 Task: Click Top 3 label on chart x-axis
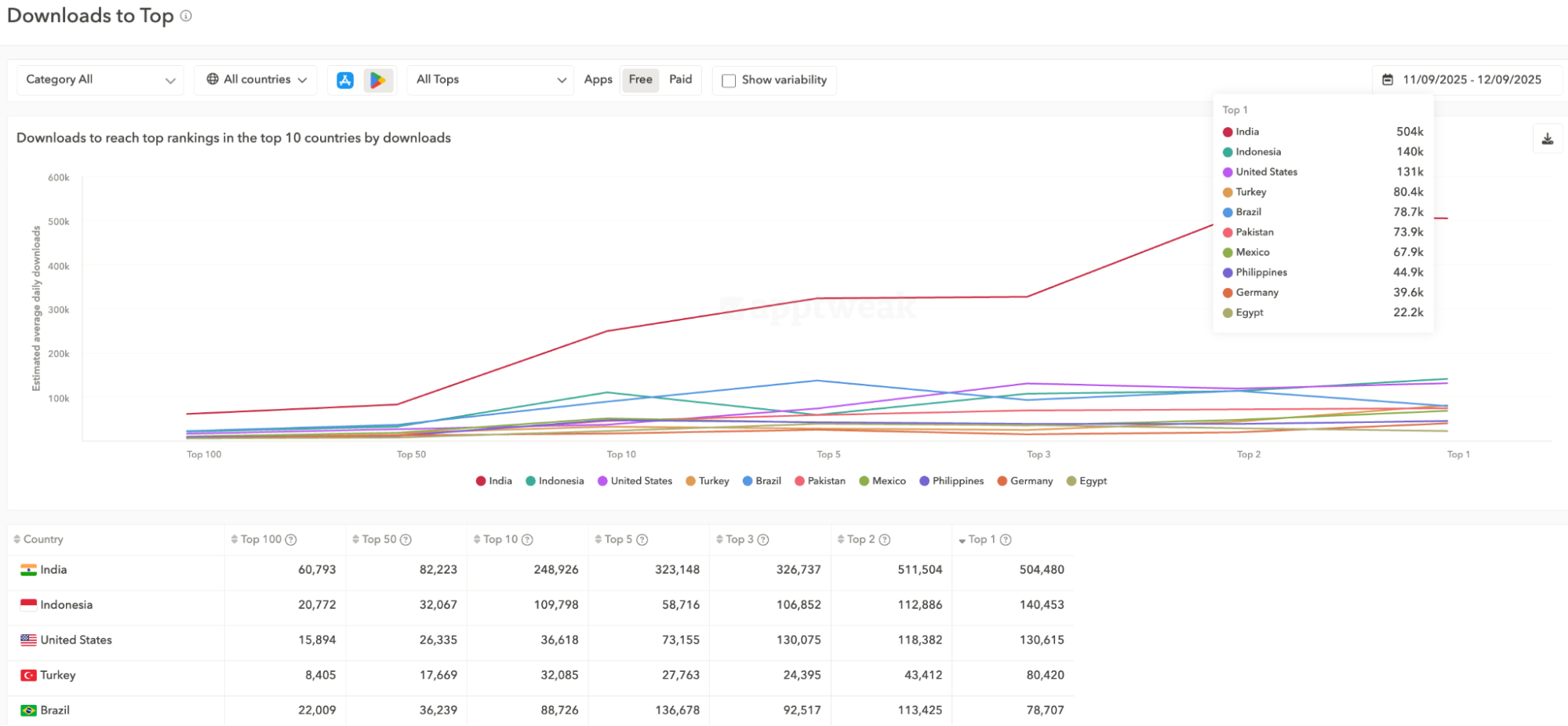tap(1039, 454)
